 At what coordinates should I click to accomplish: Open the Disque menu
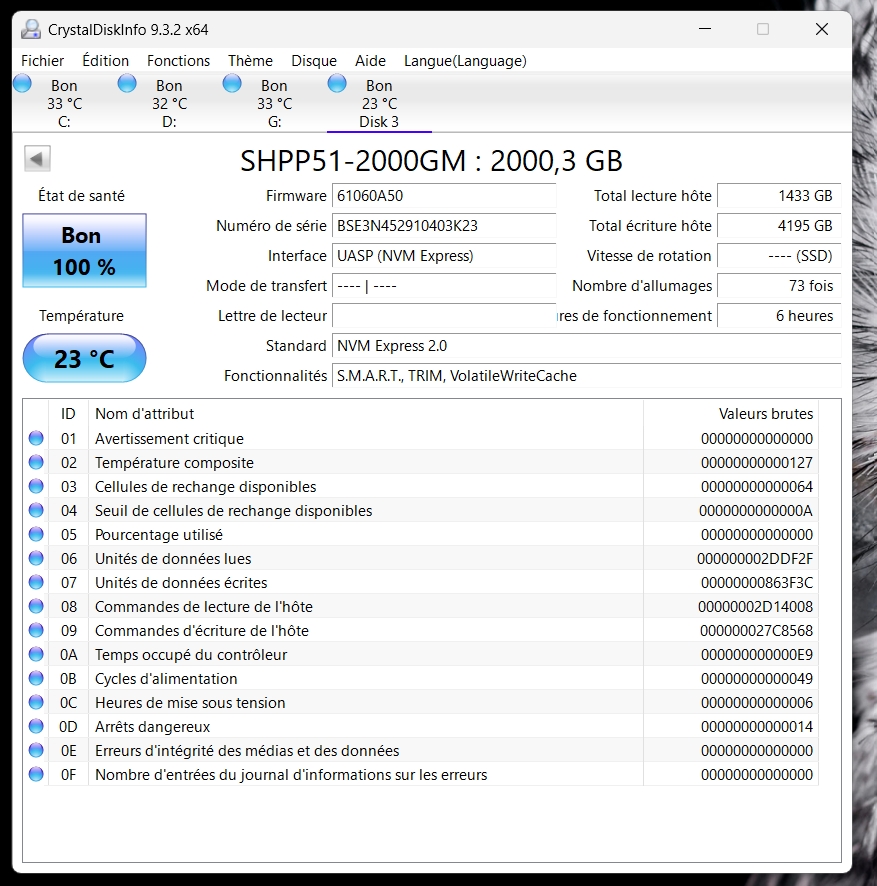(x=314, y=60)
